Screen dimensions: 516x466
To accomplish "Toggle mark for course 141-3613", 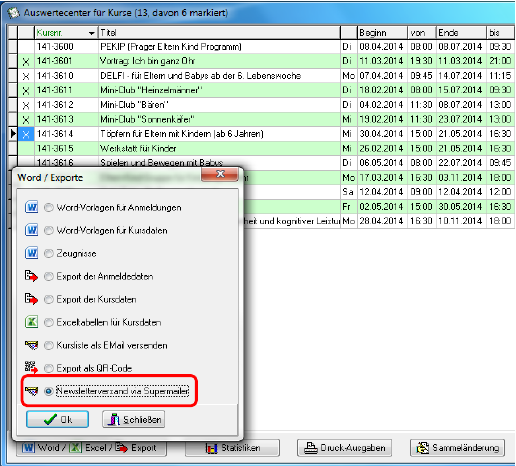I will 26,120.
